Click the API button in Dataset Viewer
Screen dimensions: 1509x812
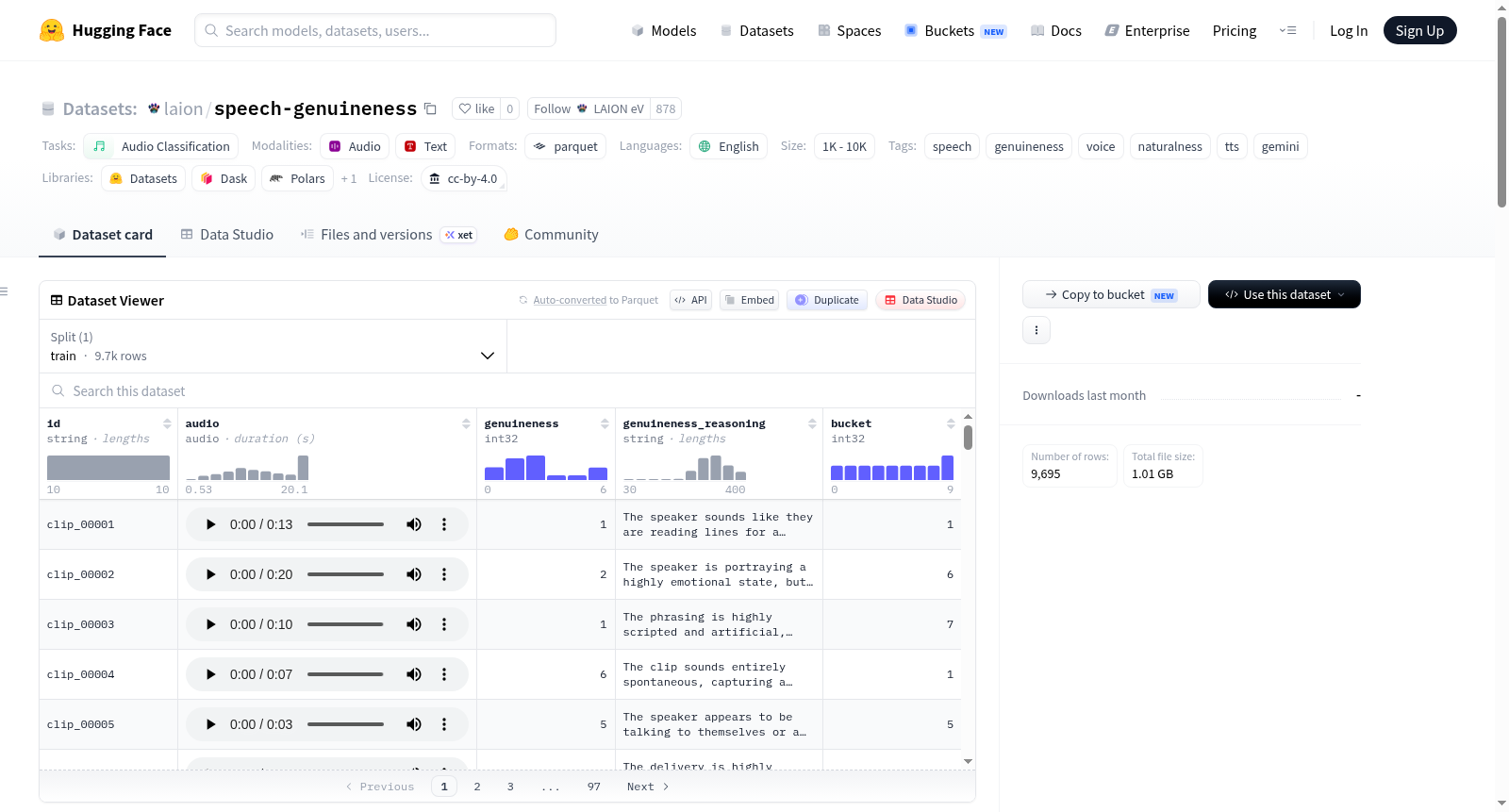(x=690, y=300)
